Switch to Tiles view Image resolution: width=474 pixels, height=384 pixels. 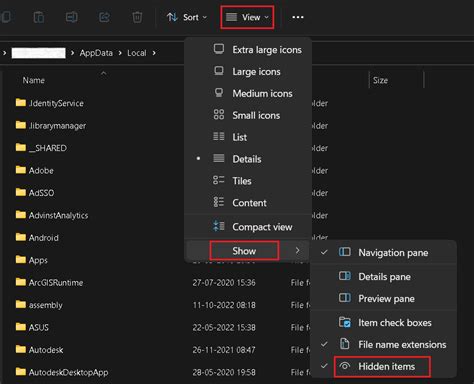[x=248, y=181]
